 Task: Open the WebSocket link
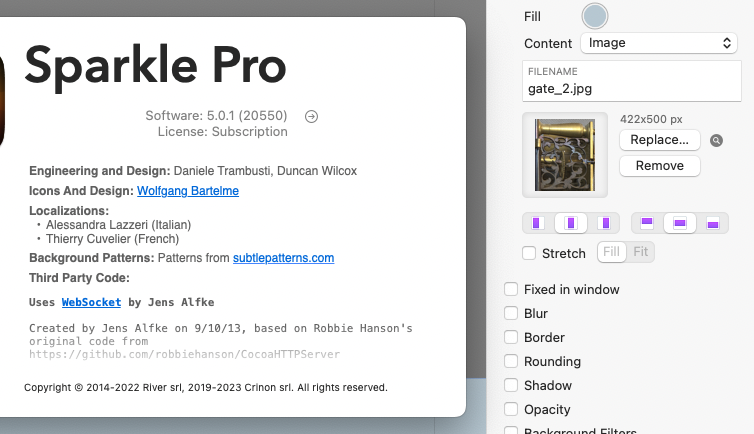(x=91, y=302)
